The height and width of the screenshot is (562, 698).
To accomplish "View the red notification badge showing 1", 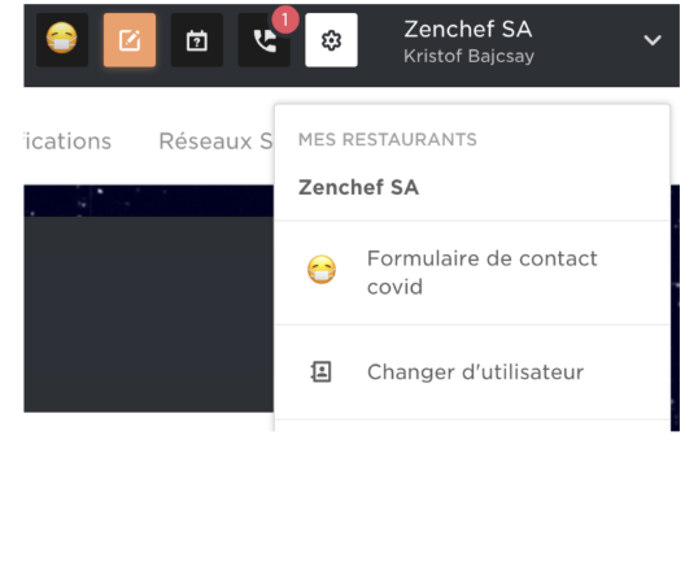I will (x=285, y=20).
